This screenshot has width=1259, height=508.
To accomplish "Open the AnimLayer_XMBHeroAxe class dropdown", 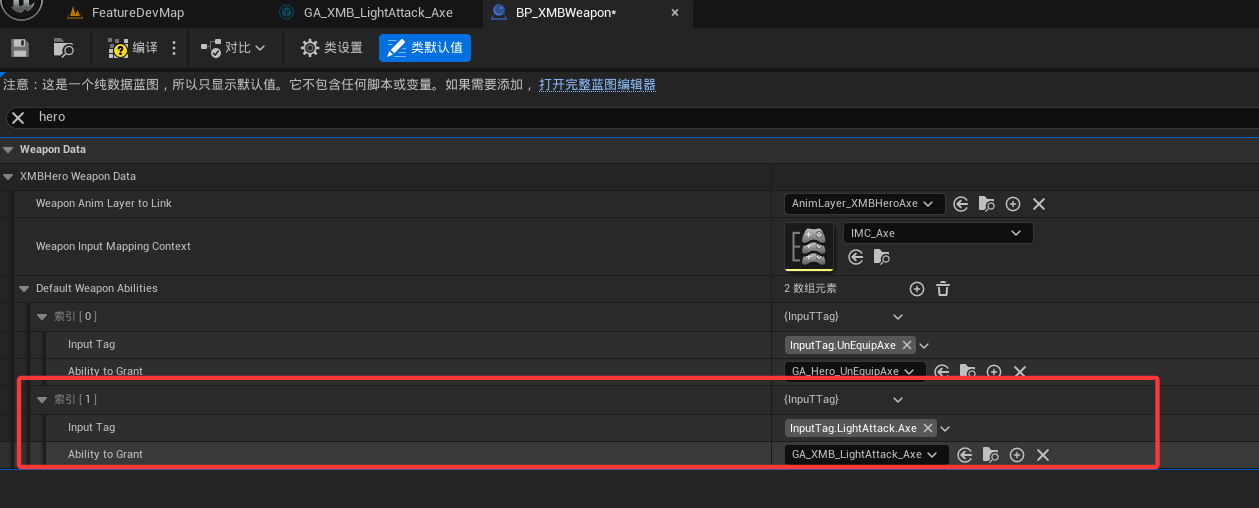I will pyautogui.click(x=864, y=203).
